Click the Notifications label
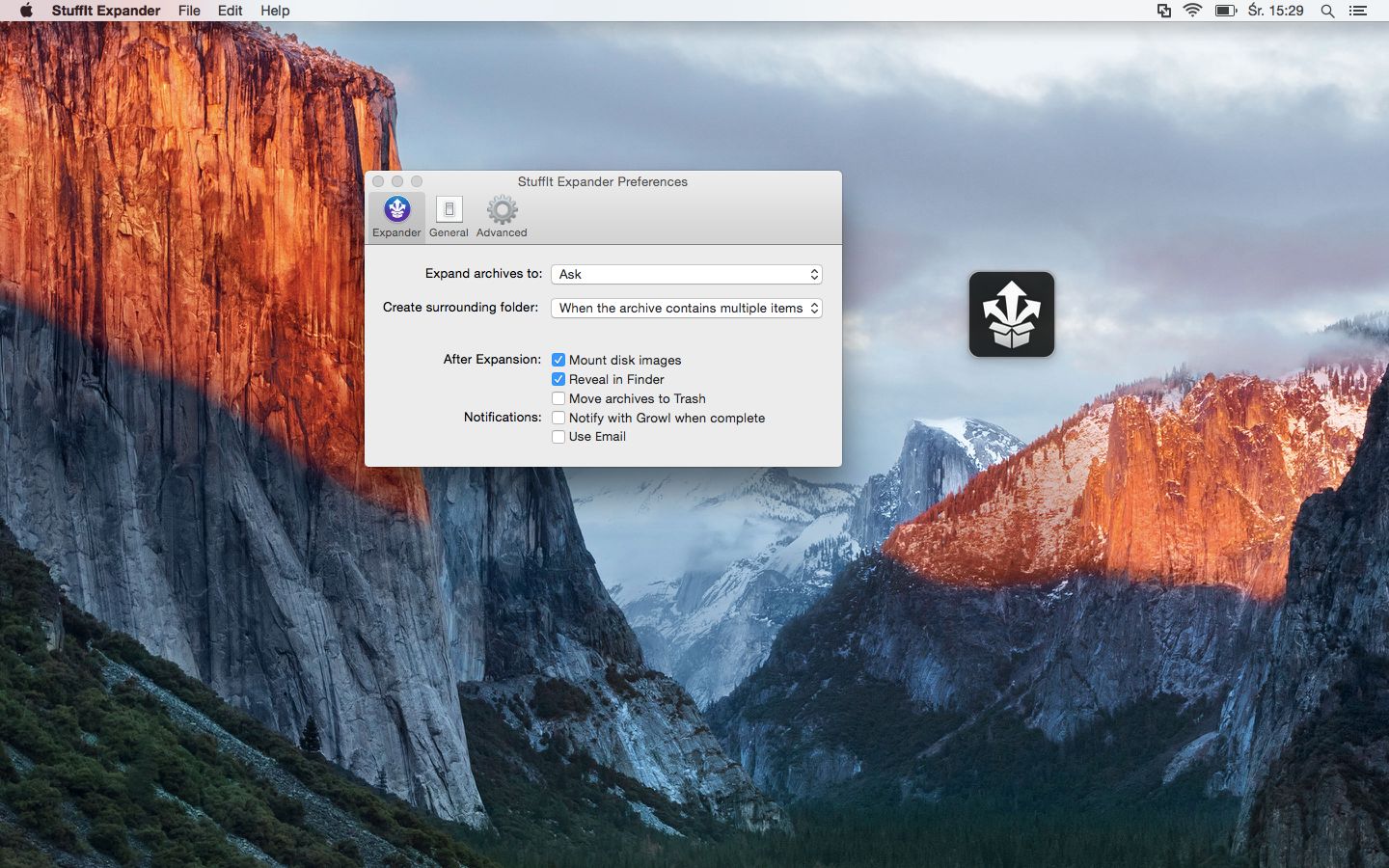This screenshot has height=868, width=1389. (503, 417)
